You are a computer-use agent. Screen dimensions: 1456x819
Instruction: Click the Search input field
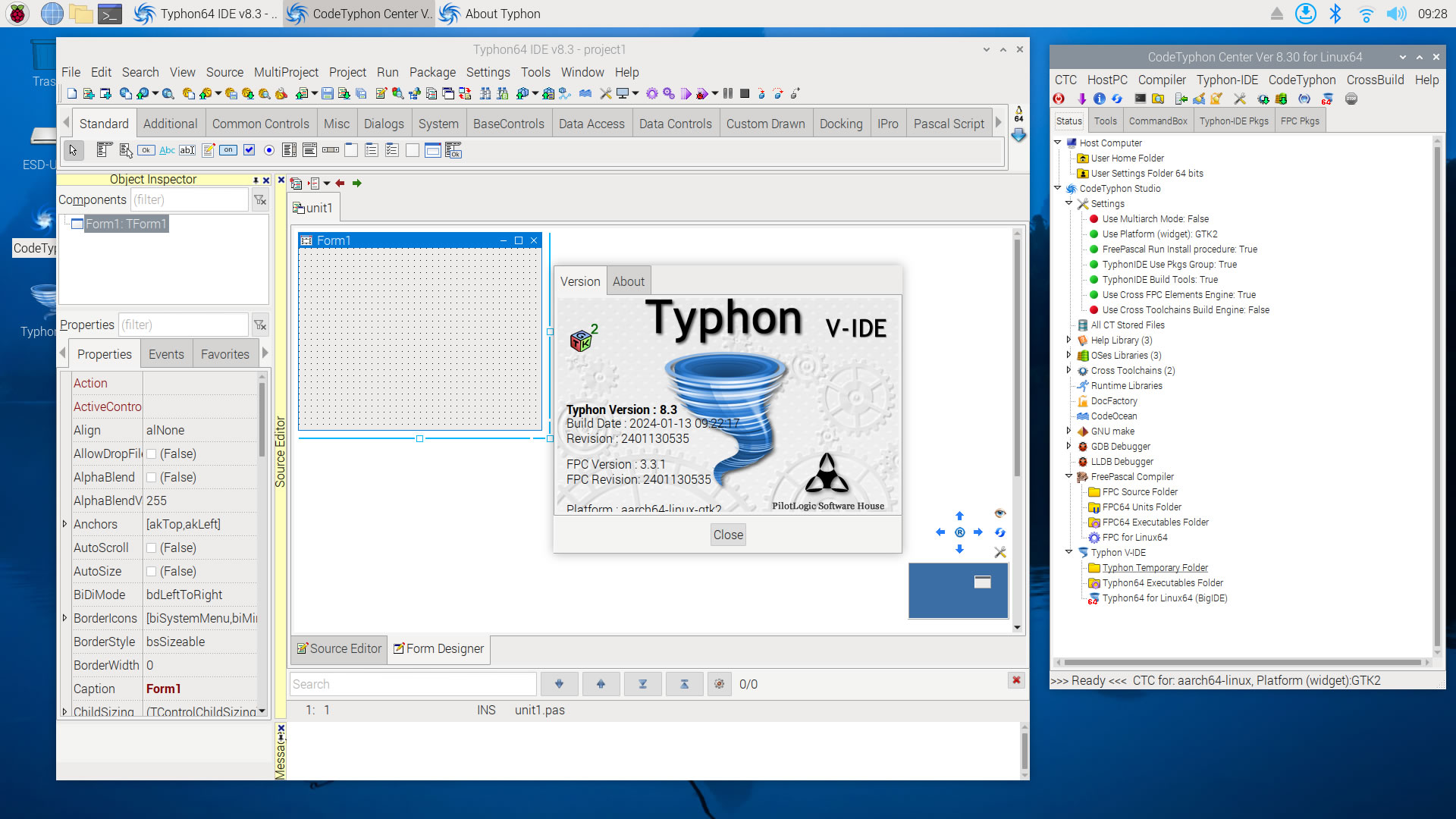pos(413,684)
